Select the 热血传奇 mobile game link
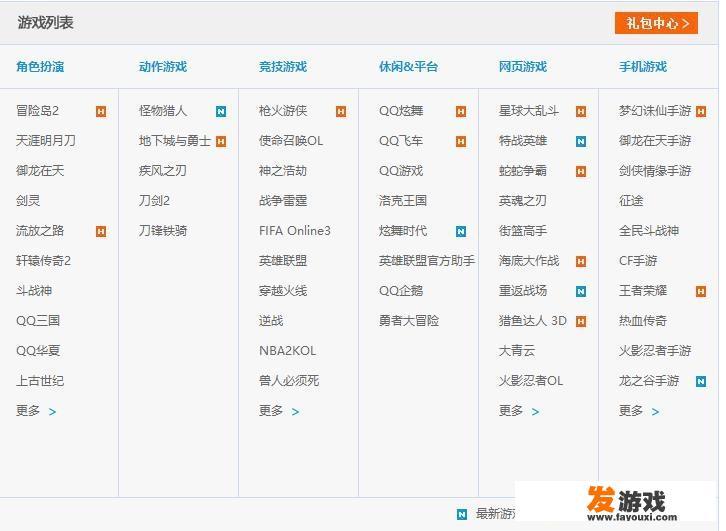 [x=643, y=321]
